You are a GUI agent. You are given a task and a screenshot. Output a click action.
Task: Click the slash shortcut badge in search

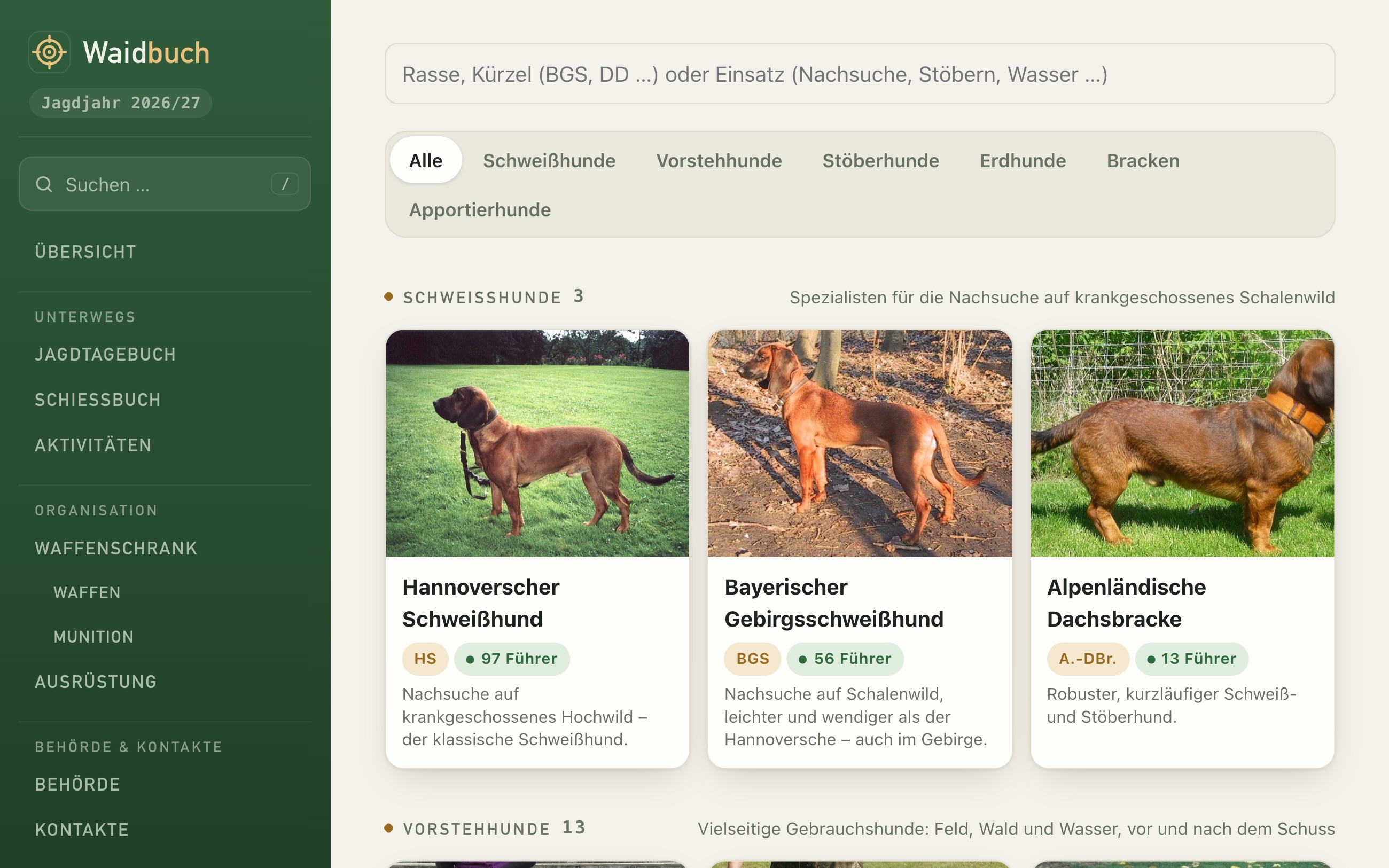click(285, 184)
